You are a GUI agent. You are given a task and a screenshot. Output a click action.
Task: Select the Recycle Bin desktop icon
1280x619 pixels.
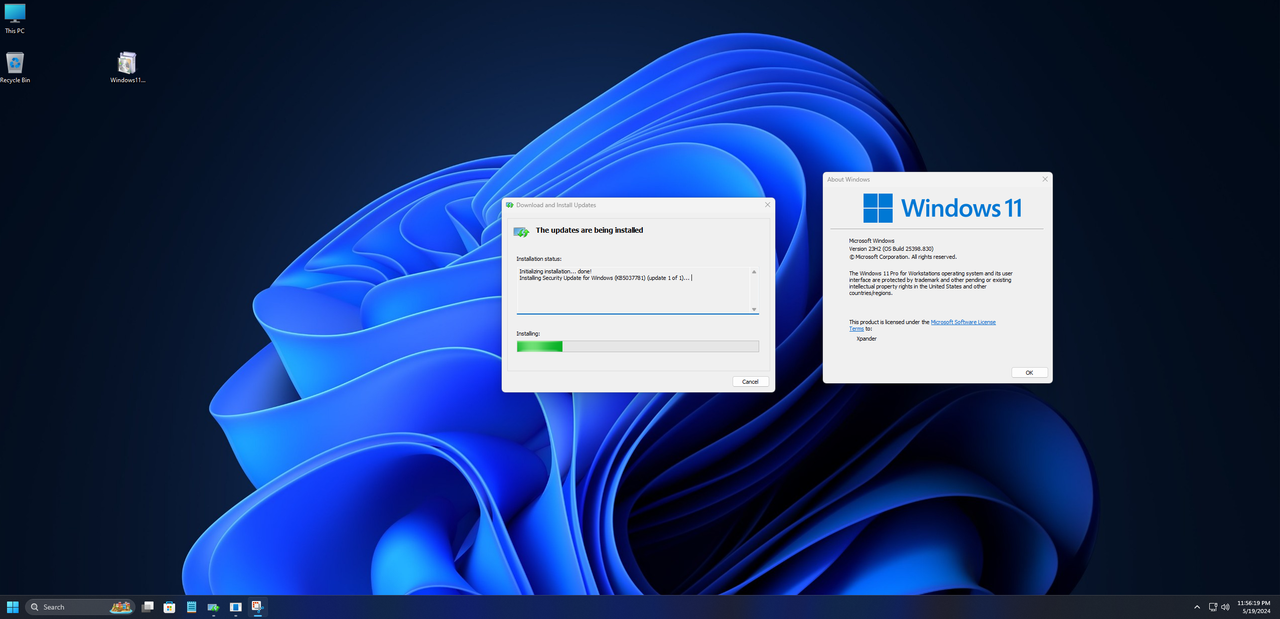coord(15,68)
